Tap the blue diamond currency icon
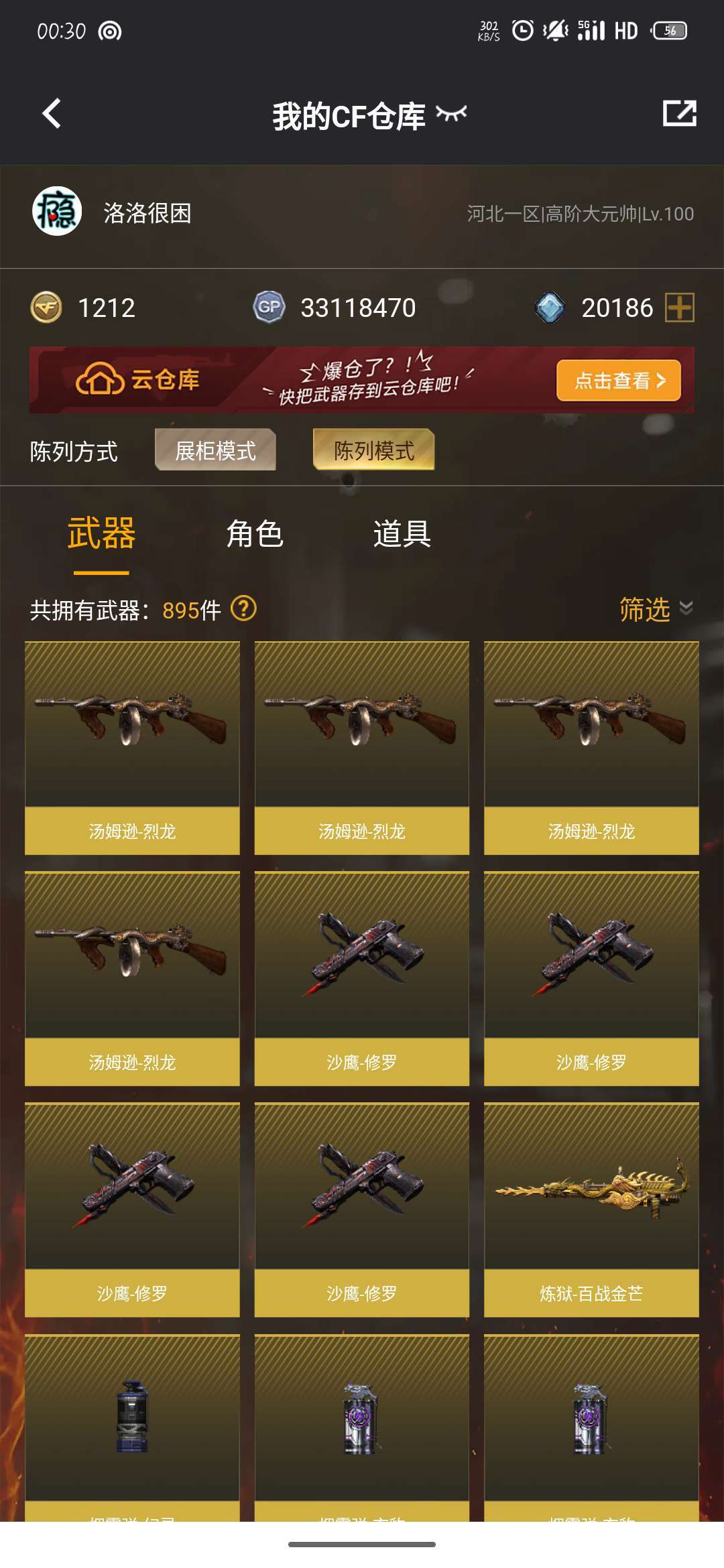This screenshot has height=1568, width=724. coord(550,308)
